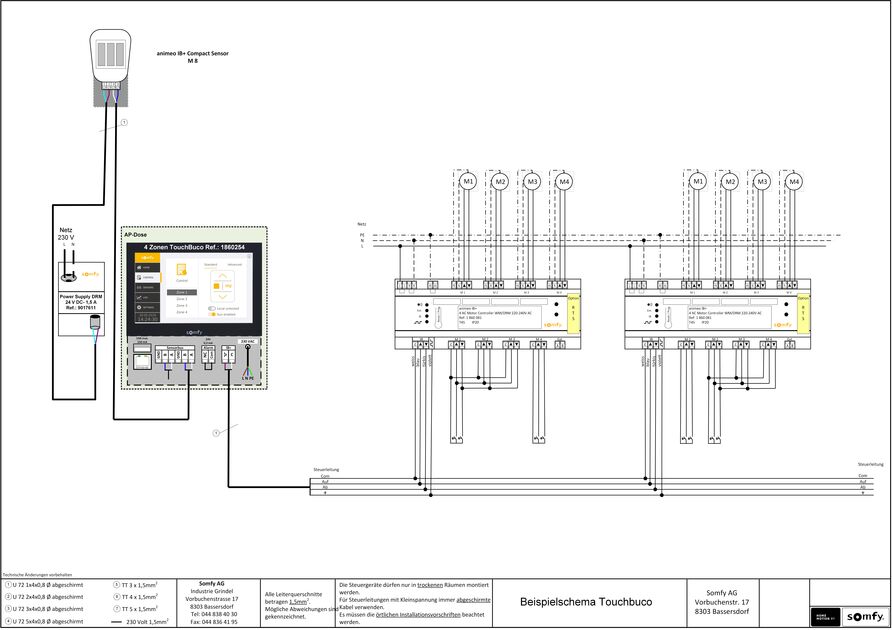This screenshot has height=630, width=892.
Task: Open the Control entry in TouchBuco sidebar
Action: (x=147, y=277)
